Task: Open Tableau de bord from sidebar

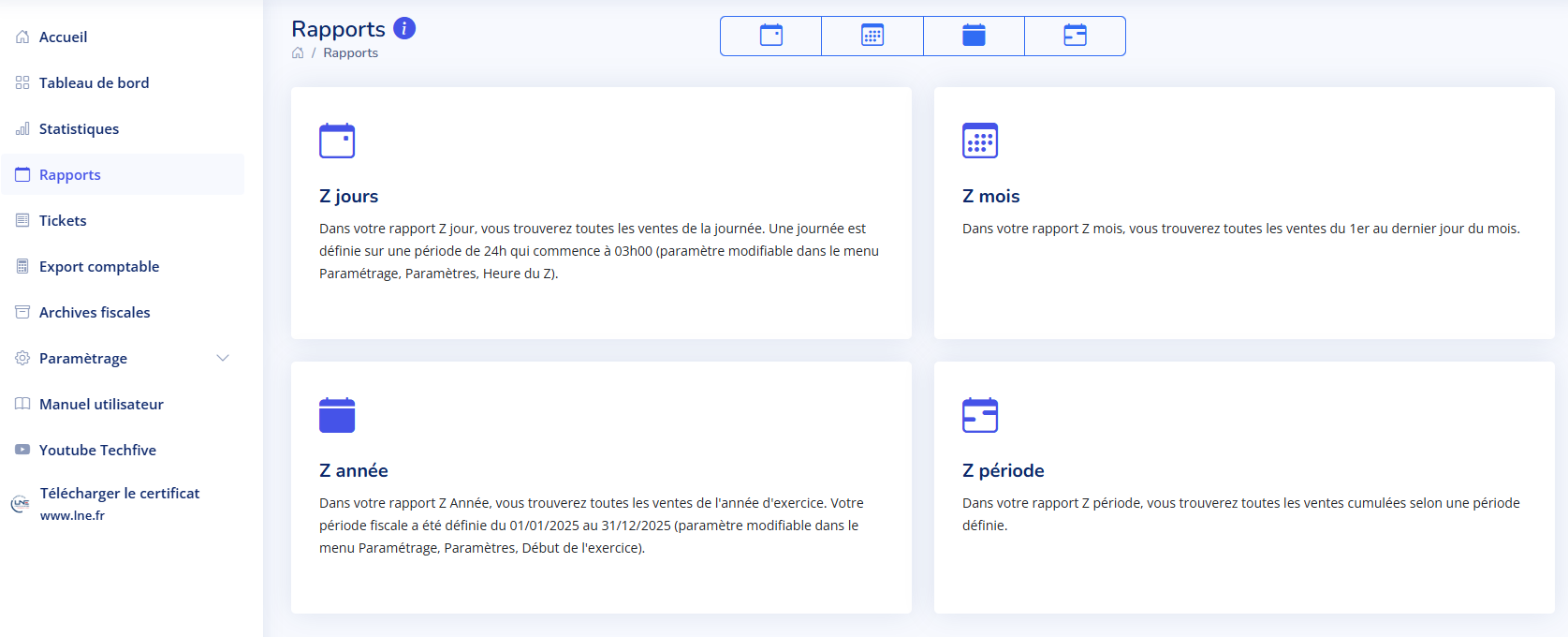Action: pos(94,83)
